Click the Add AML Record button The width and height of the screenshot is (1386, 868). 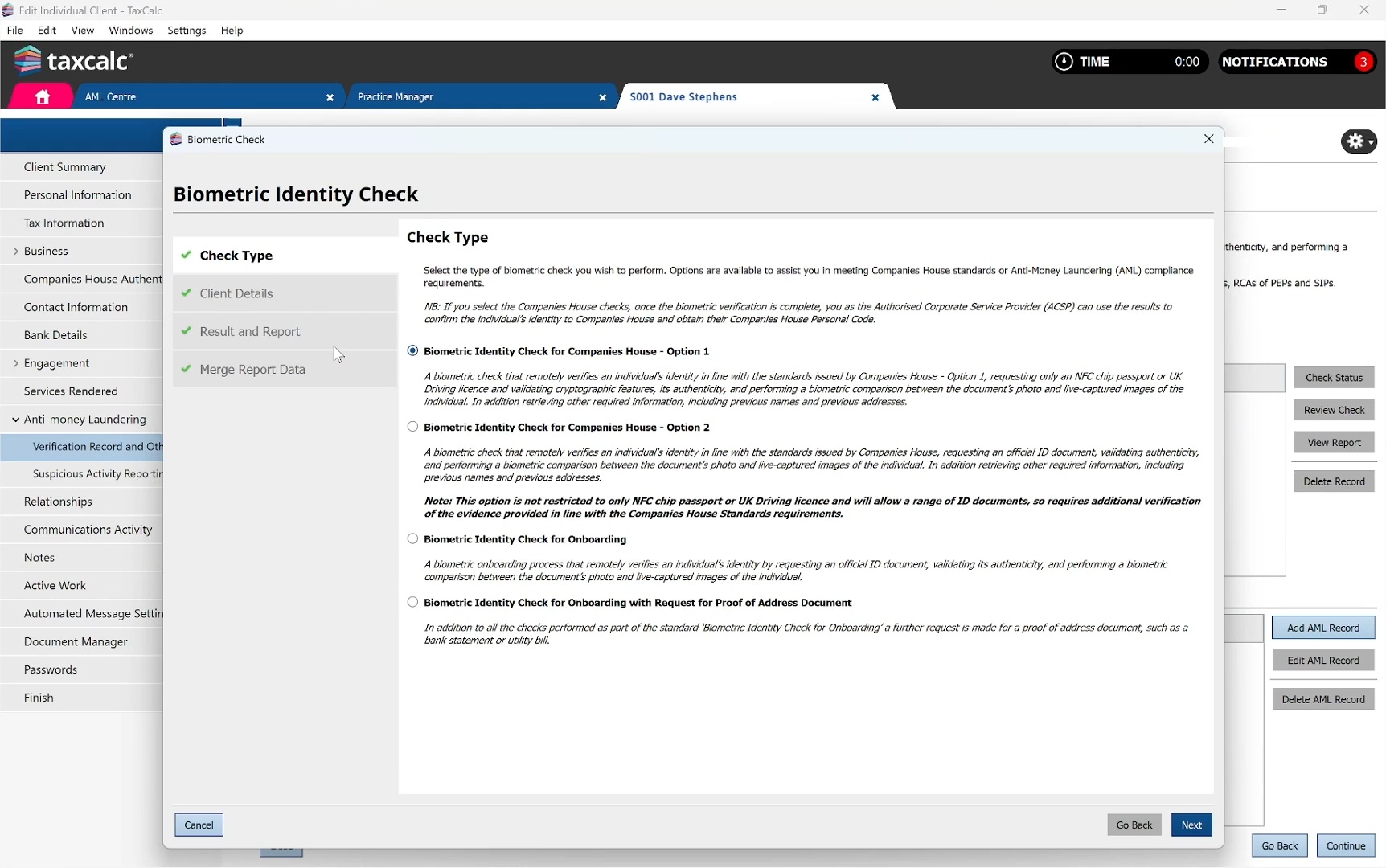point(1323,628)
